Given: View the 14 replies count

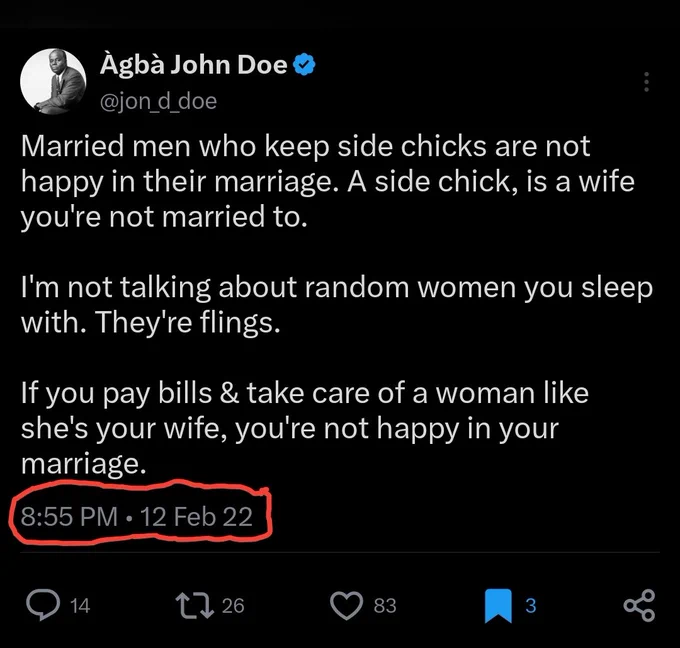Looking at the screenshot, I should [80, 606].
